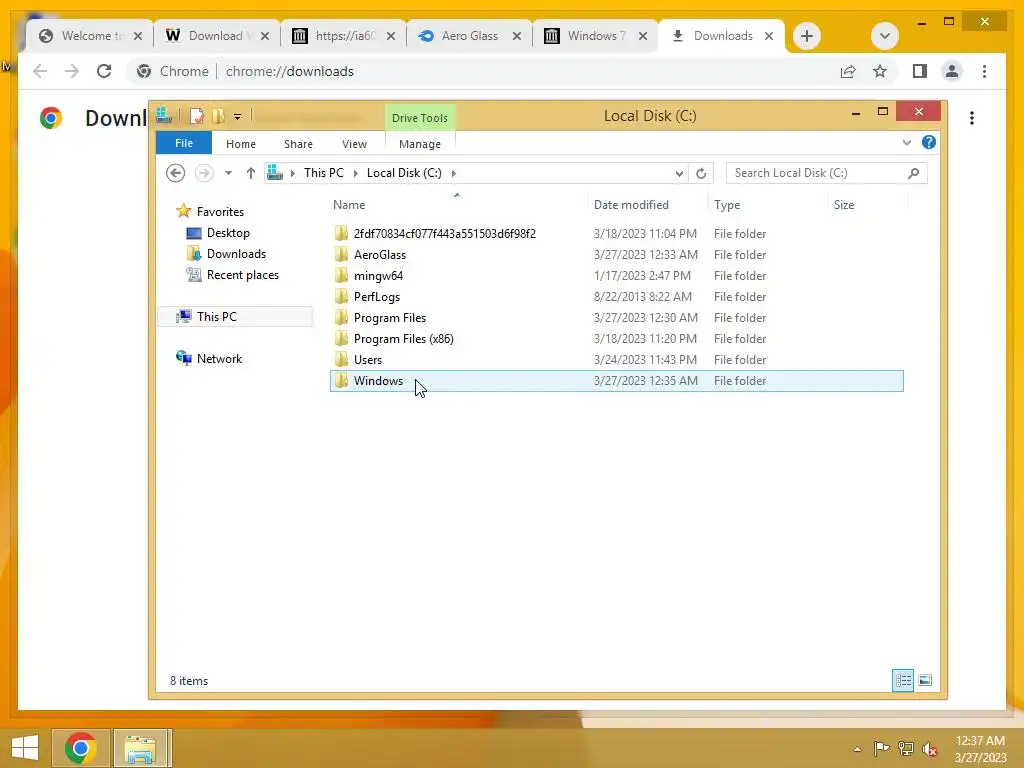Open the Windows Start button
The image size is (1024, 768).
coord(25,748)
